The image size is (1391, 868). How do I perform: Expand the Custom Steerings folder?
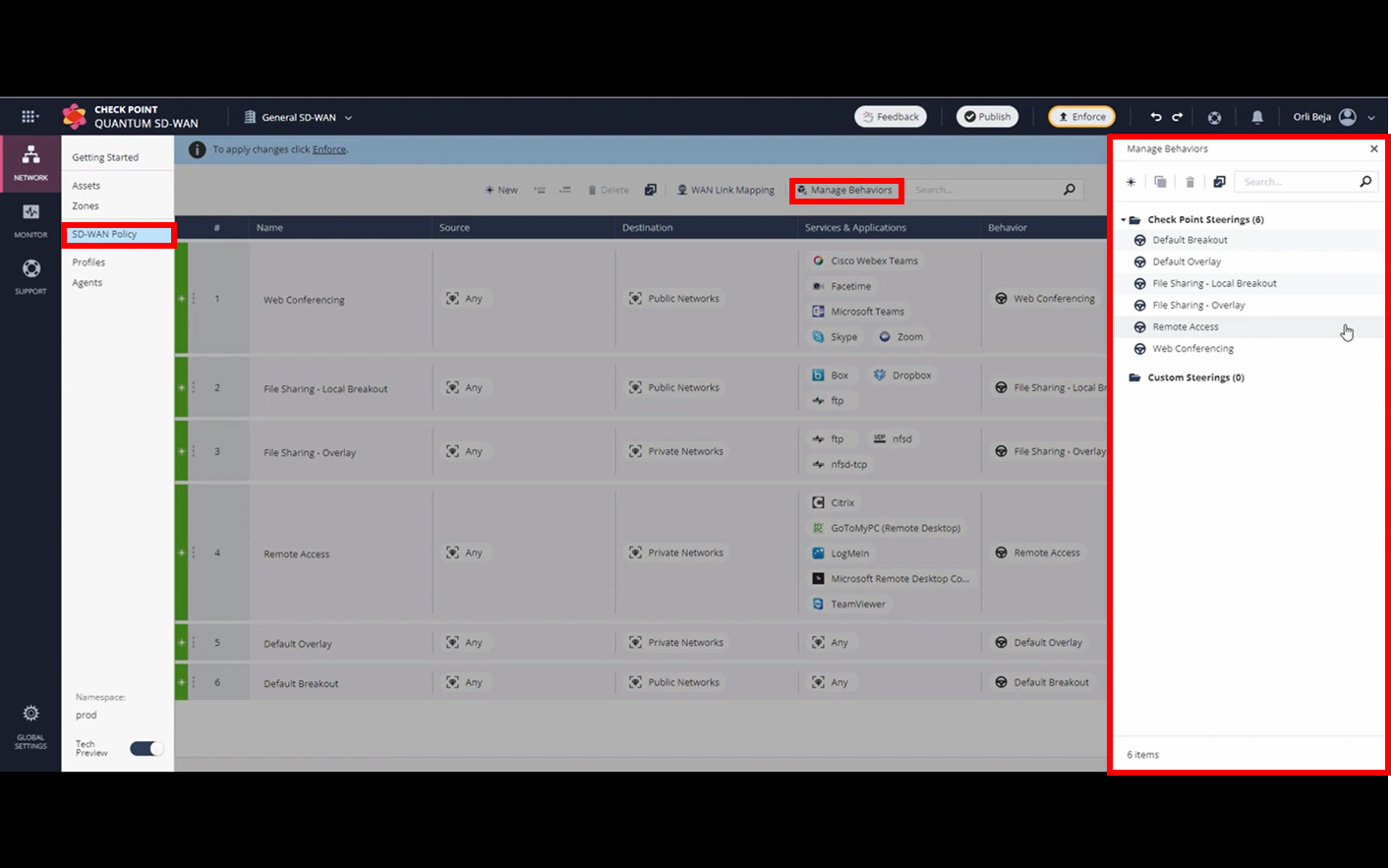[1134, 377]
